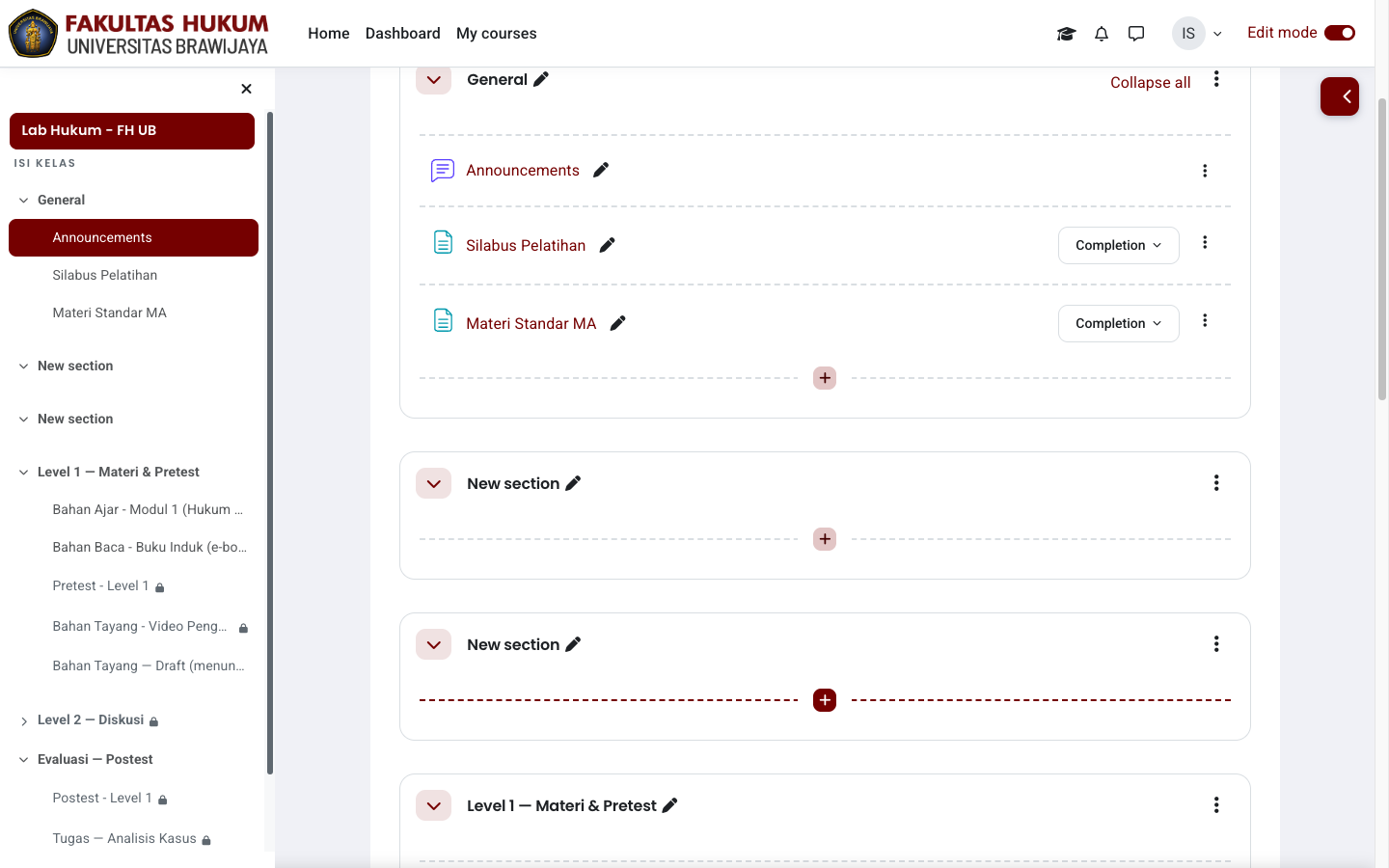Edit Level 1 — Materi & Pretest name

click(x=670, y=805)
